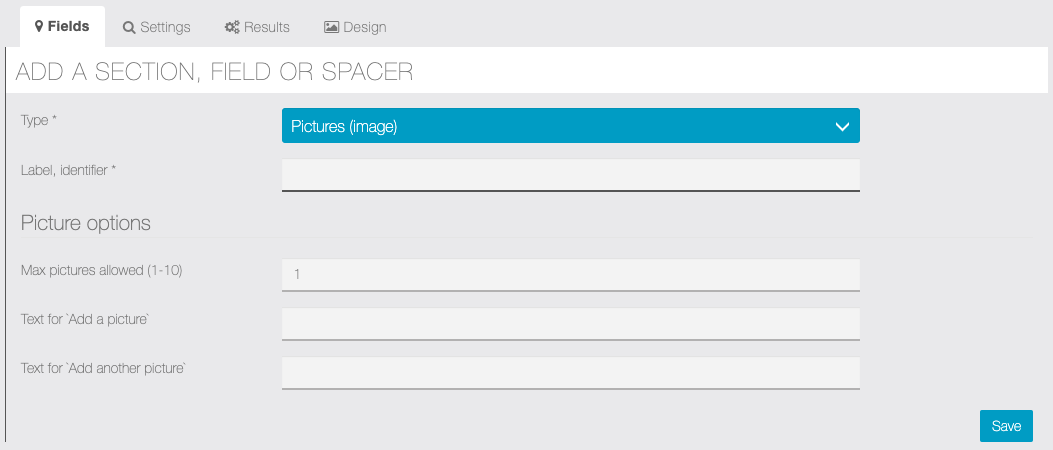Click the chevron arrow of the Type dropdown
The height and width of the screenshot is (450, 1053).
point(842,126)
